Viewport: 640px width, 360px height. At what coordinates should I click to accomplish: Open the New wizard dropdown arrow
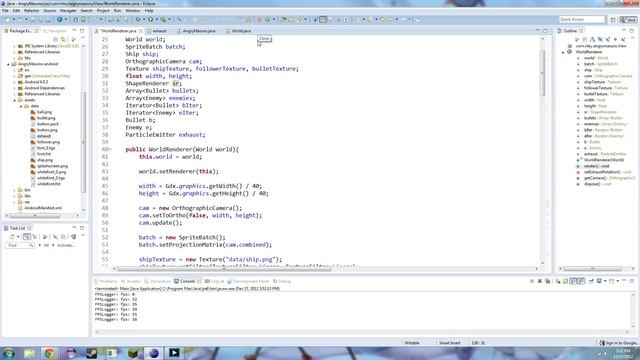tap(14, 19)
